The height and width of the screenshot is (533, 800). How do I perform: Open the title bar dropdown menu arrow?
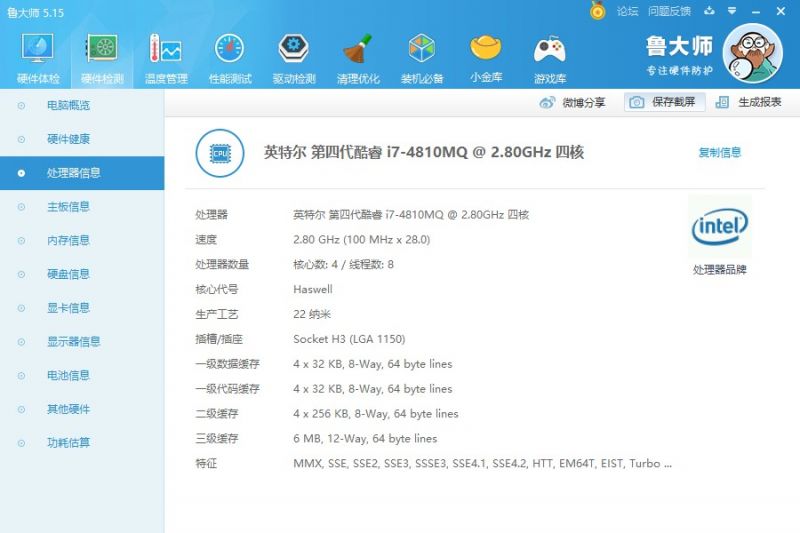point(732,11)
